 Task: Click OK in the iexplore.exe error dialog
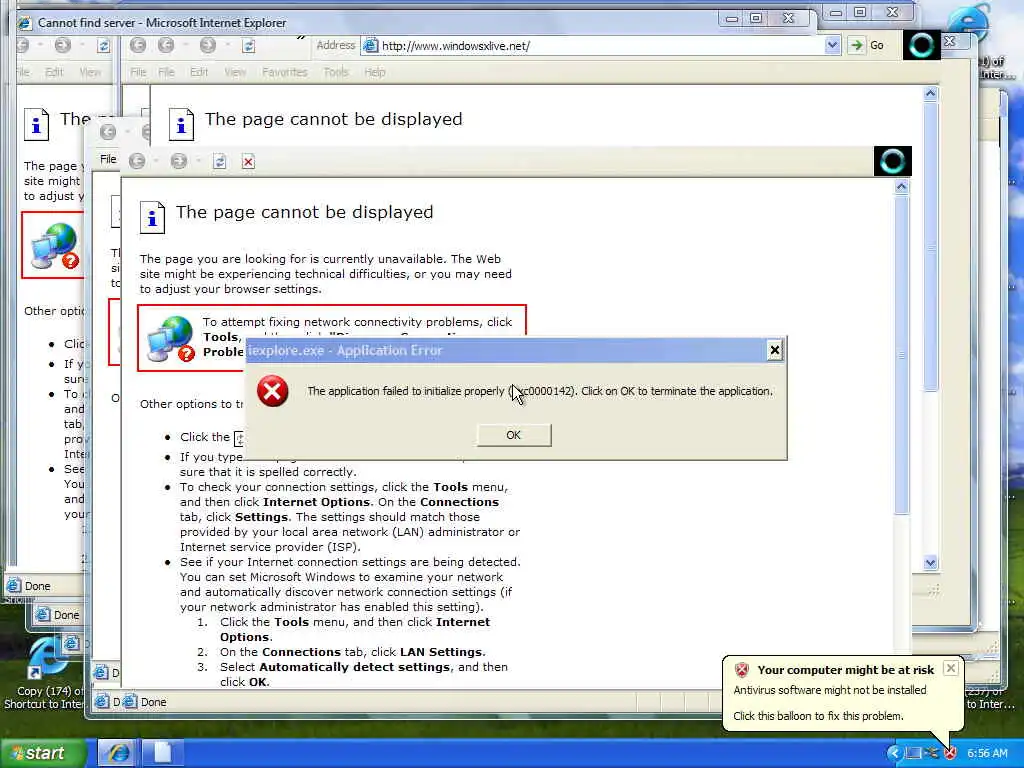coord(513,435)
